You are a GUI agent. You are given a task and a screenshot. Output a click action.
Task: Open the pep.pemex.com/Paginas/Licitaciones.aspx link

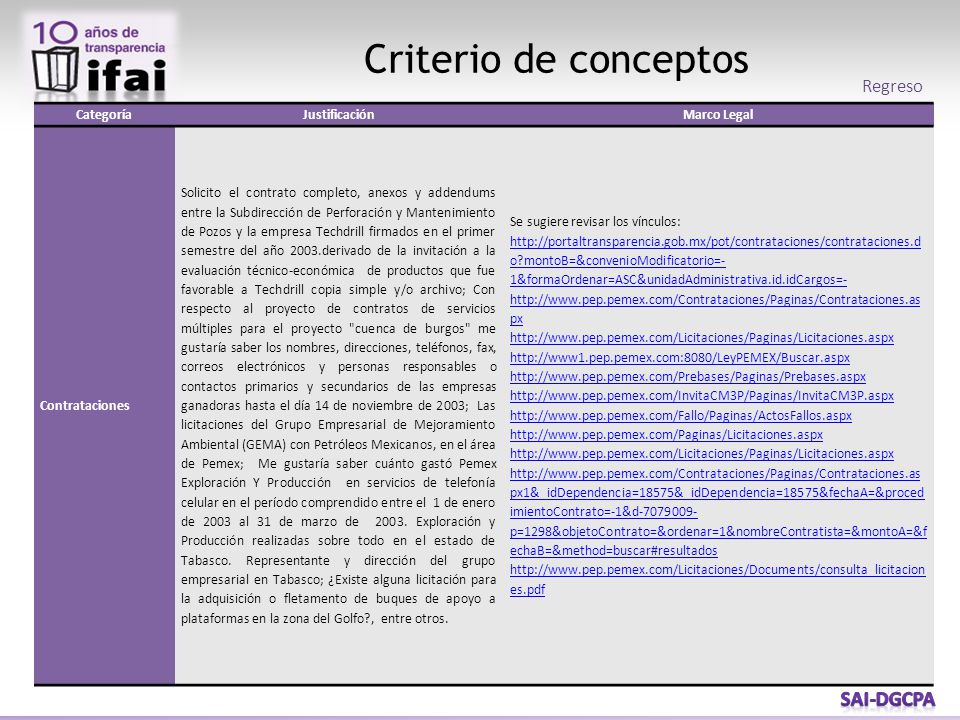666,435
